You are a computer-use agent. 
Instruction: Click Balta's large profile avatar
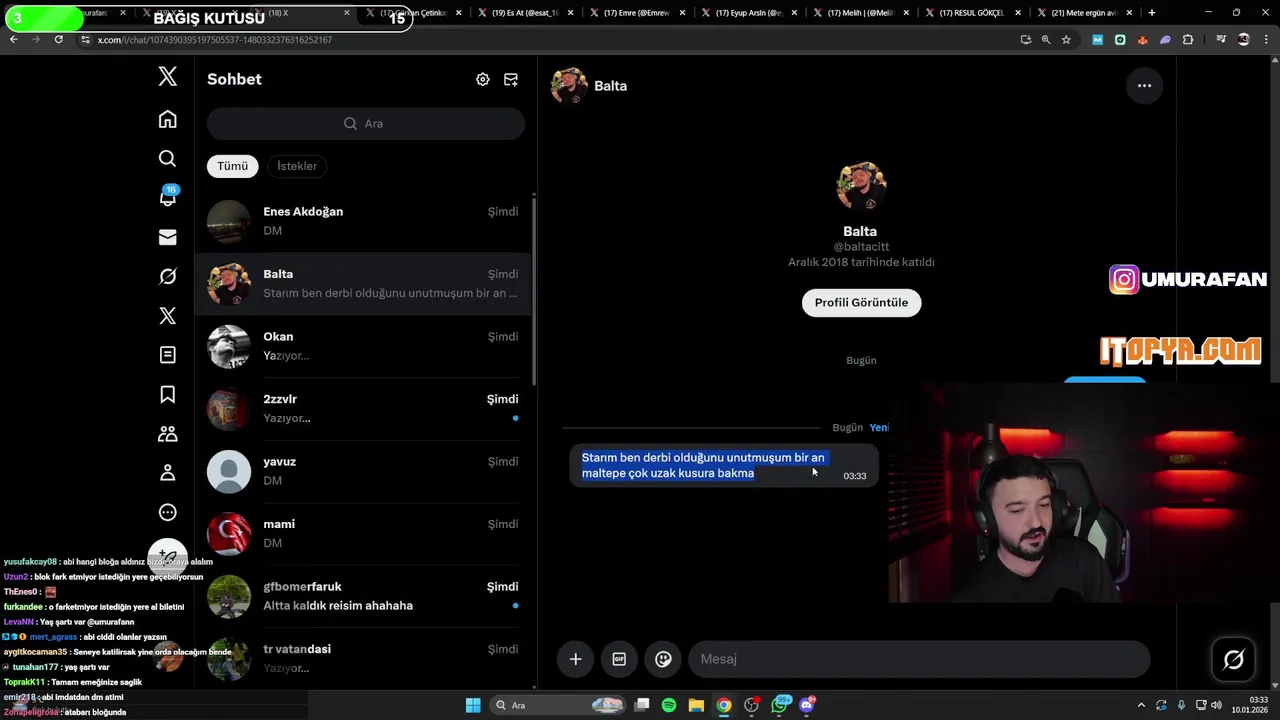861,185
